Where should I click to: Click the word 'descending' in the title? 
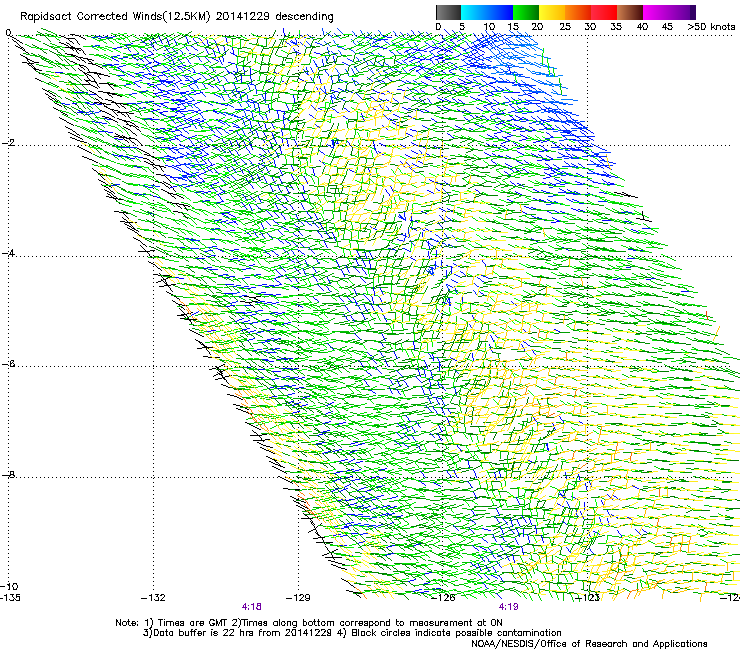coord(304,17)
